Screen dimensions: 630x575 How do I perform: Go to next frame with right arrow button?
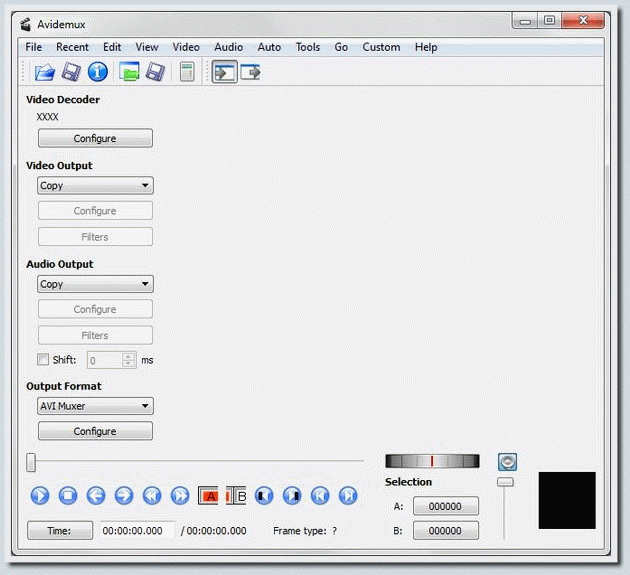124,495
